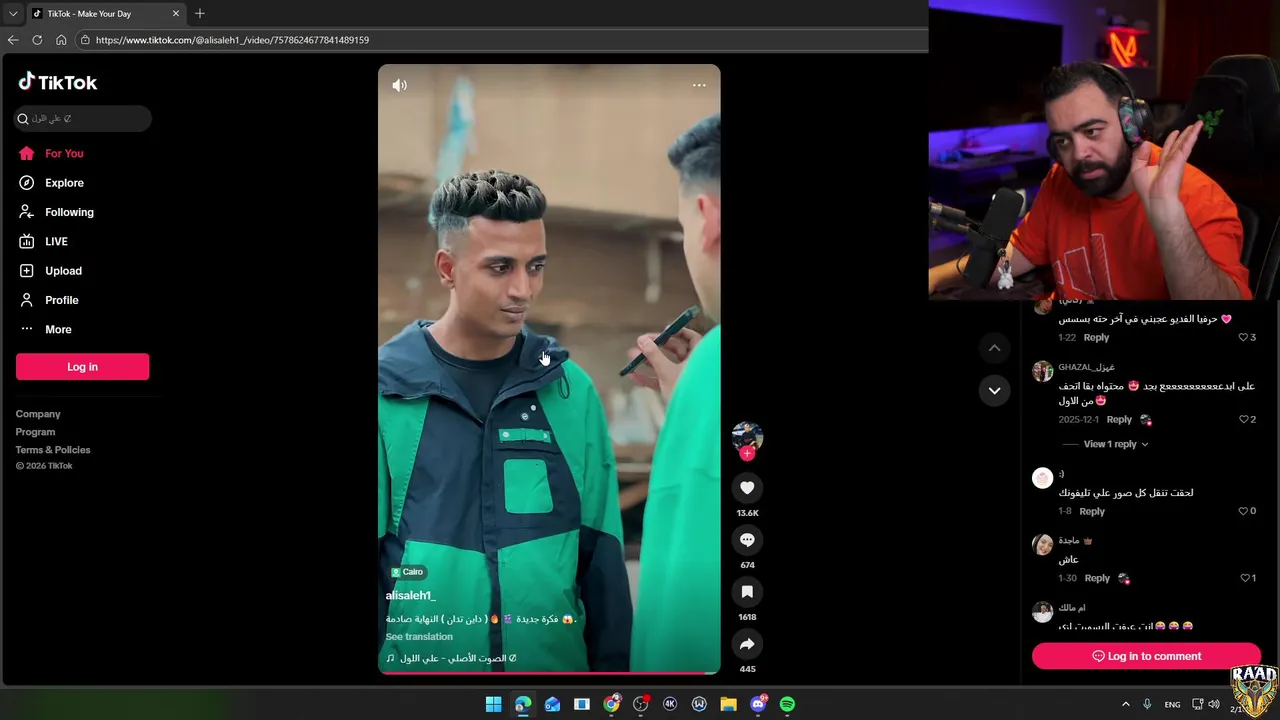This screenshot has height=720, width=1280.
Task: Reply to ماجدة's comment dated 1-30
Action: [x=1097, y=578]
